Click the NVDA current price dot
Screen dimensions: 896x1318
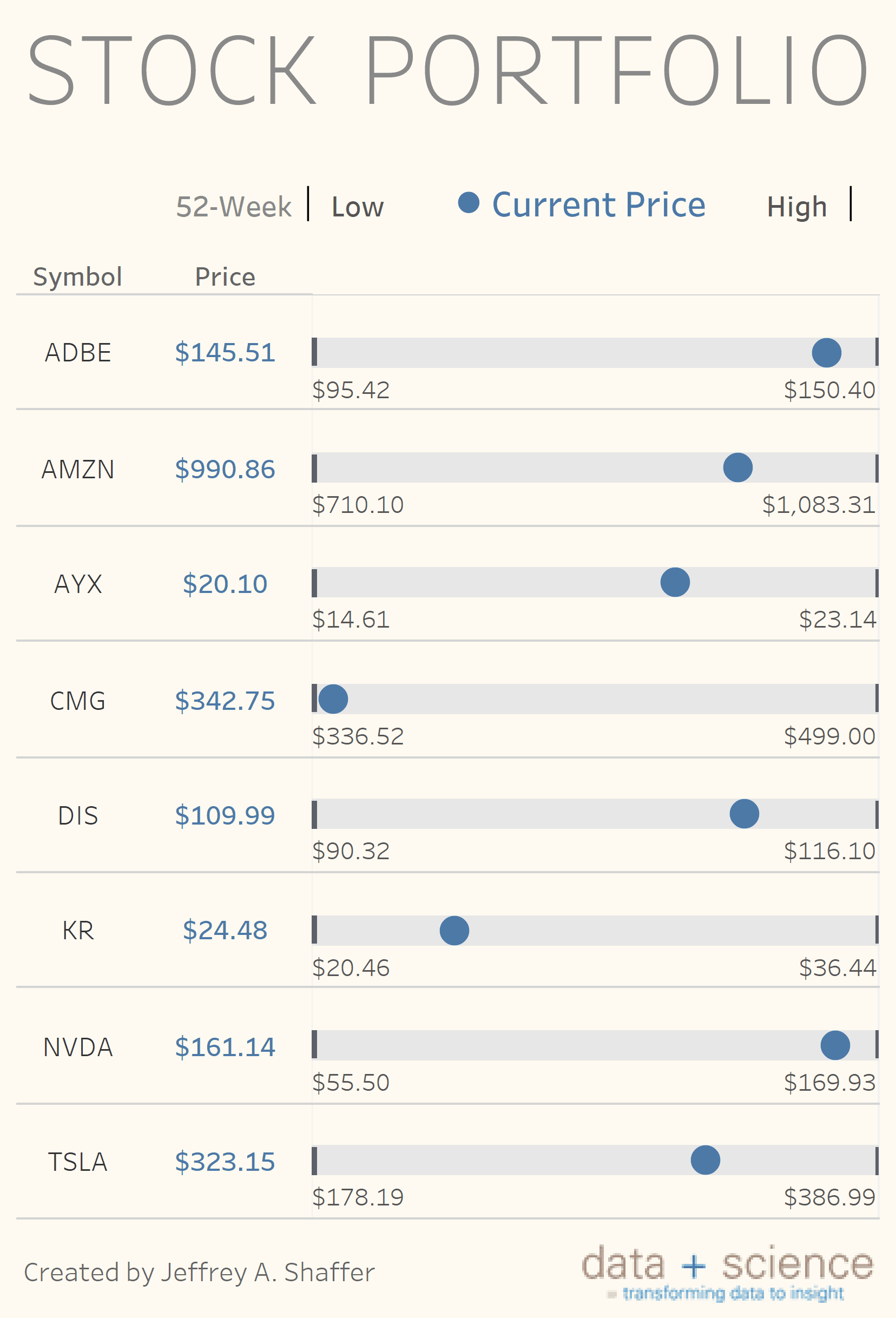pos(835,1045)
